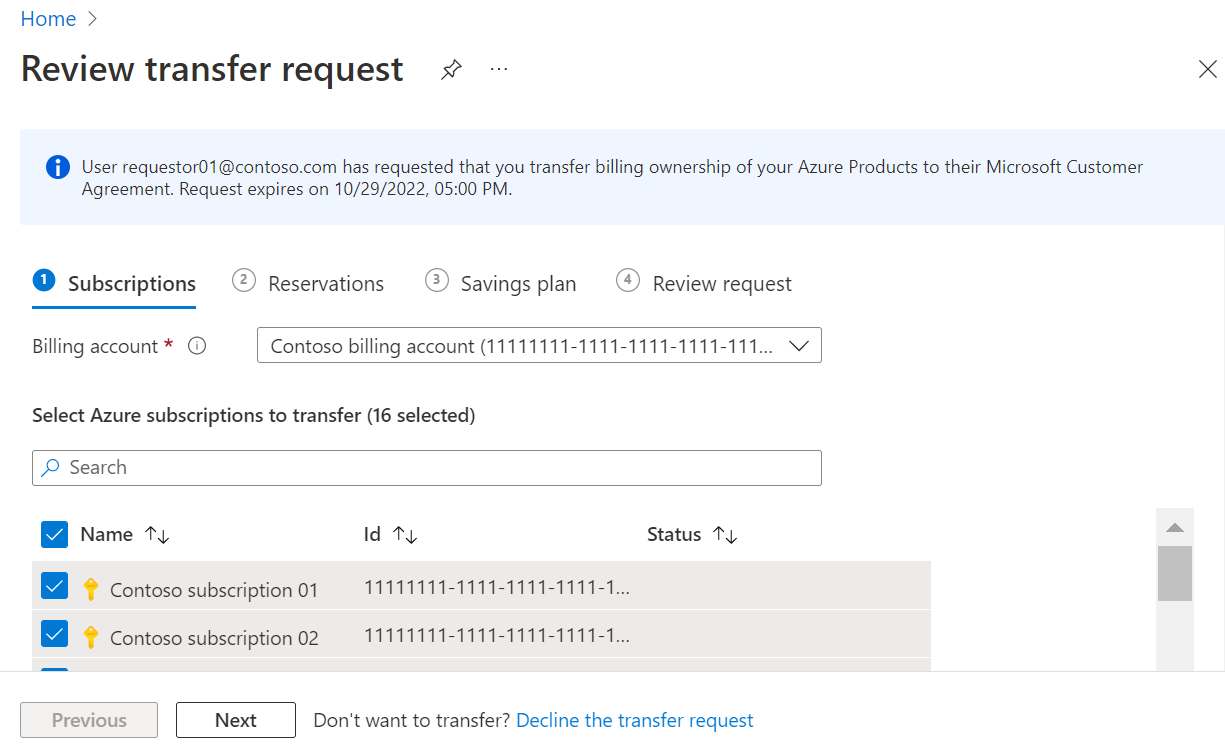
Task: Click the Billing account info icon
Action: [x=198, y=346]
